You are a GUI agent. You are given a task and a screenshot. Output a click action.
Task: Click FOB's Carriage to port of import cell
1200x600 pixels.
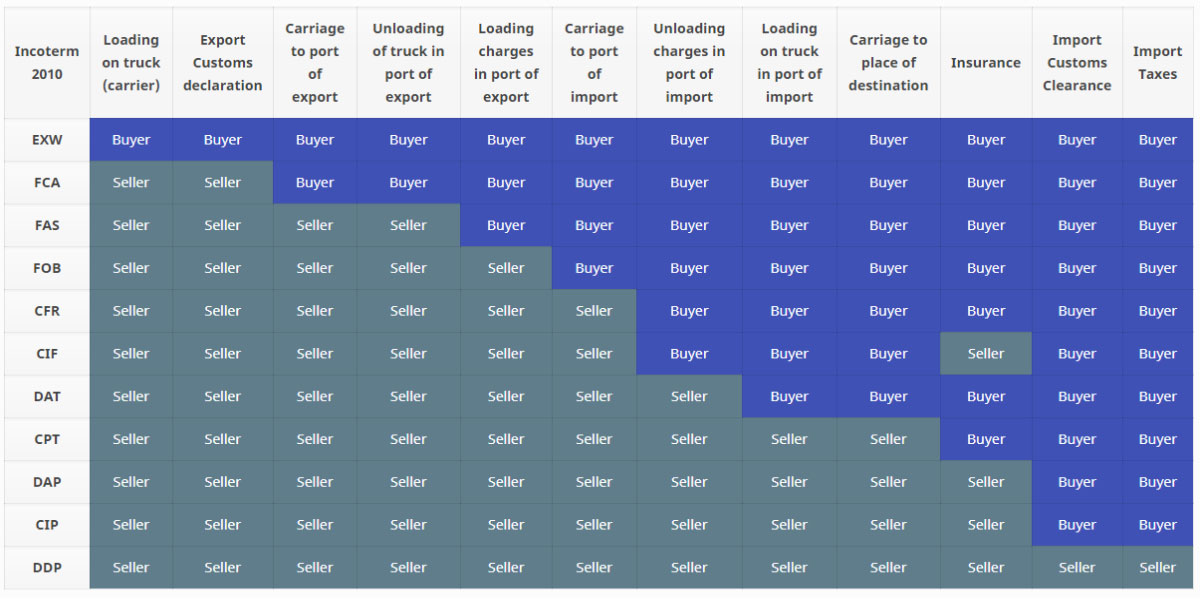594,268
